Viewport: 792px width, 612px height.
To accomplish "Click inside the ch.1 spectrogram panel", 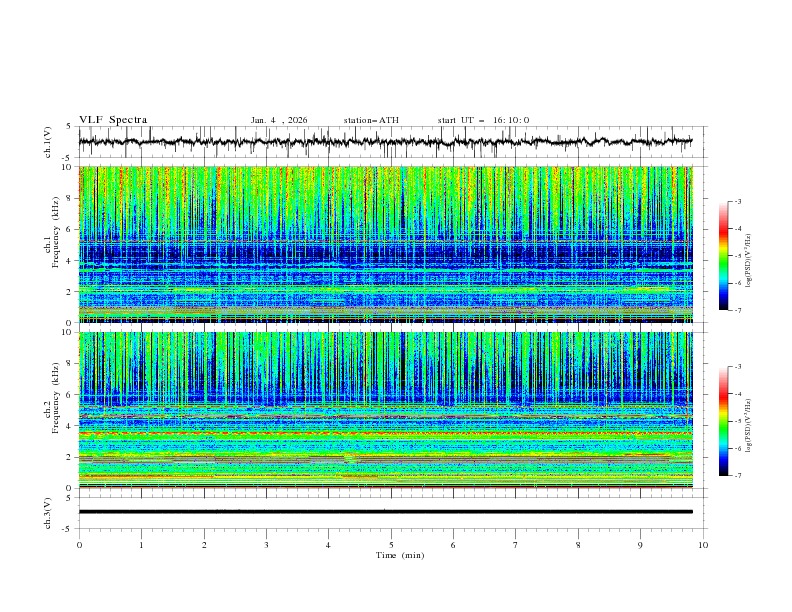I will click(385, 244).
